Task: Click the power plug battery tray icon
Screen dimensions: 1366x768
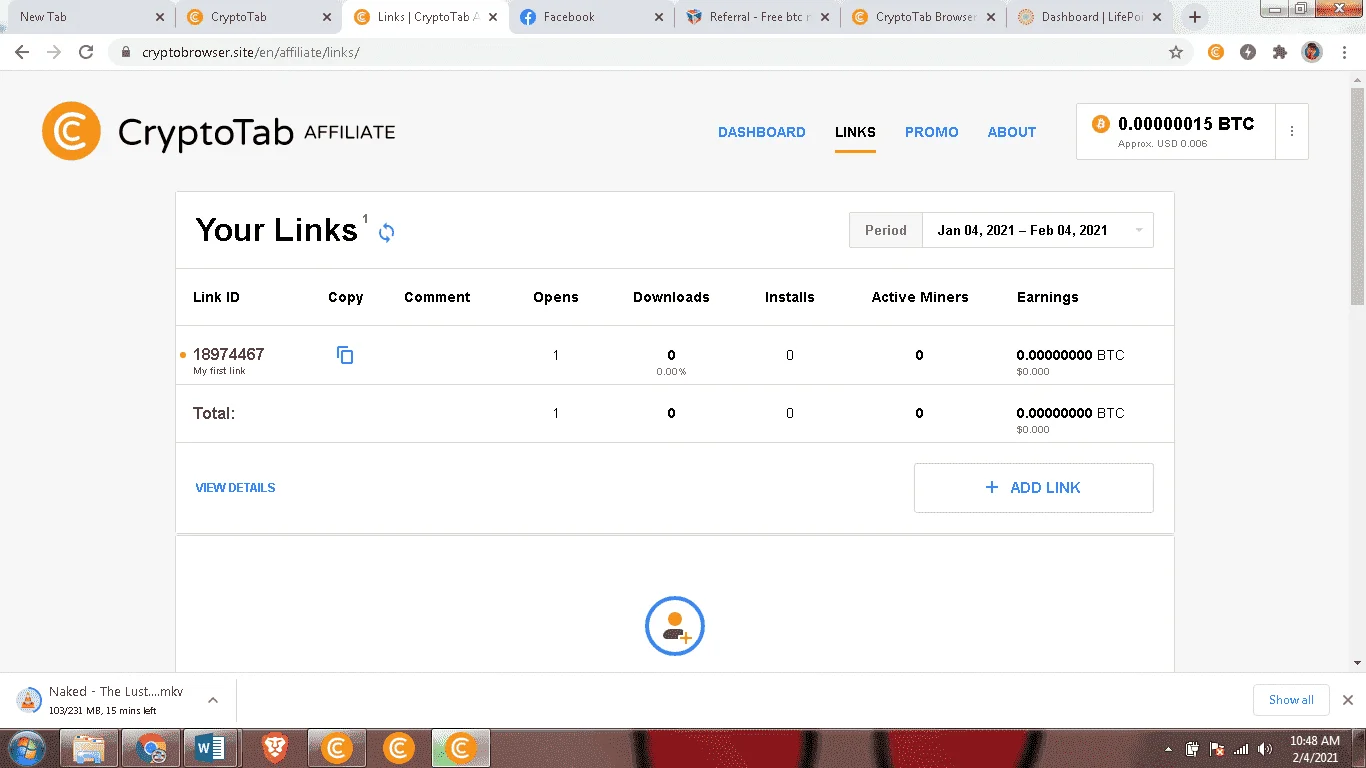Action: [1193, 748]
